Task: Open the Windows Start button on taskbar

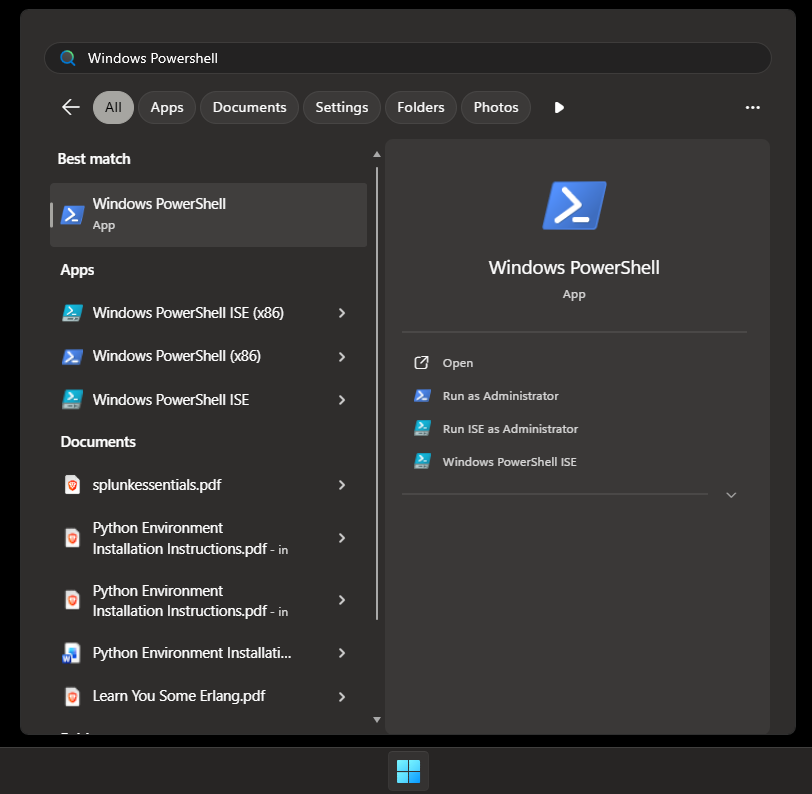Action: (408, 771)
